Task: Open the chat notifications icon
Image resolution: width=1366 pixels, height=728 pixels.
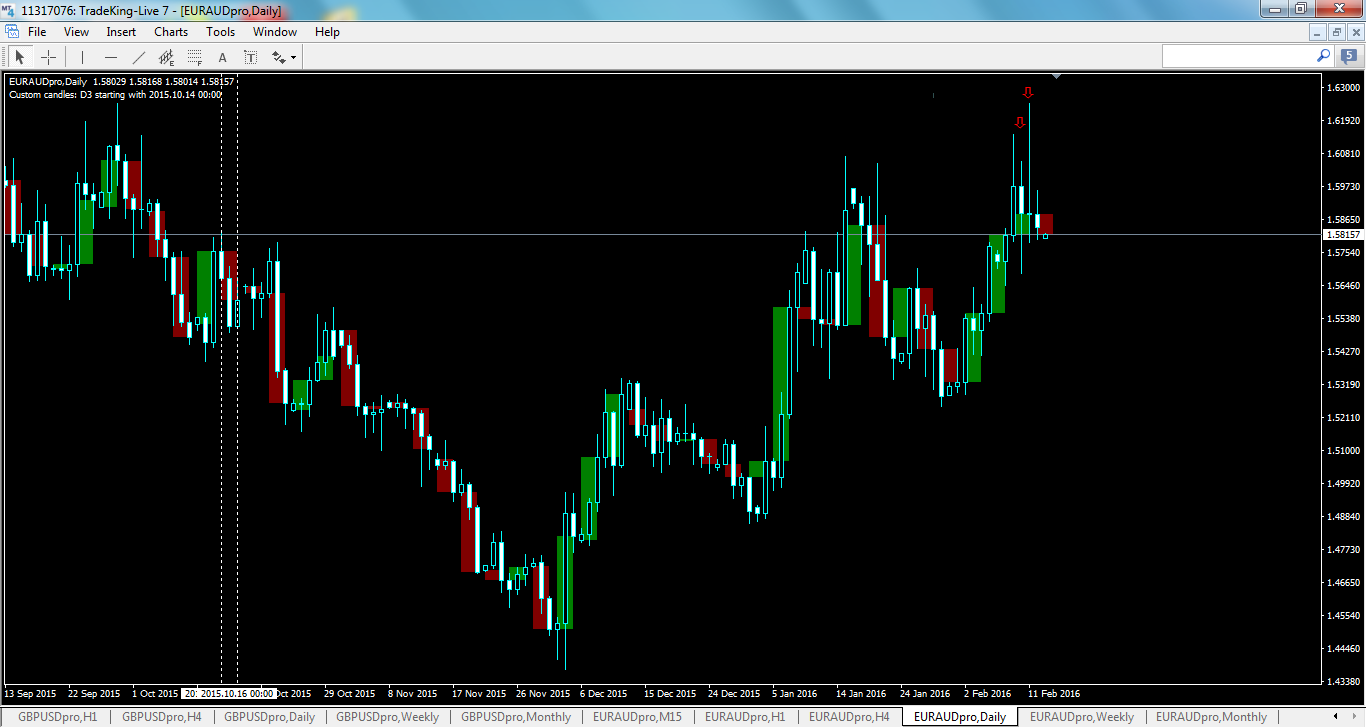Action: tap(1349, 56)
